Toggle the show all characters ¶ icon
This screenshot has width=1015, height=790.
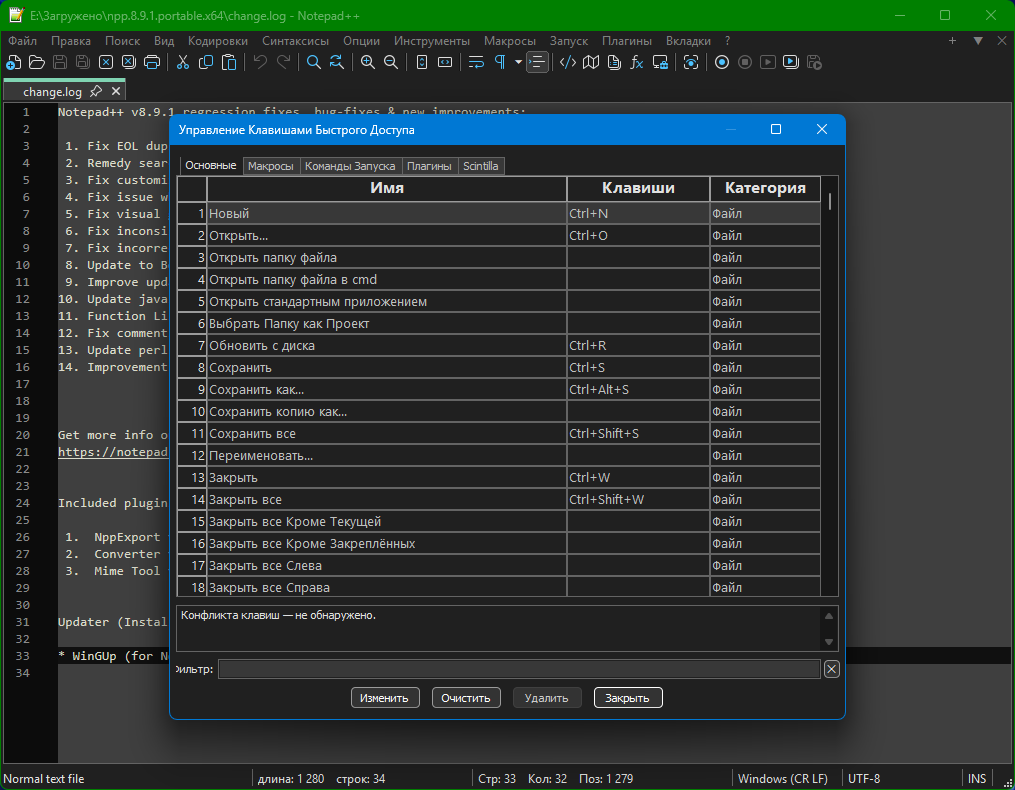[499, 62]
